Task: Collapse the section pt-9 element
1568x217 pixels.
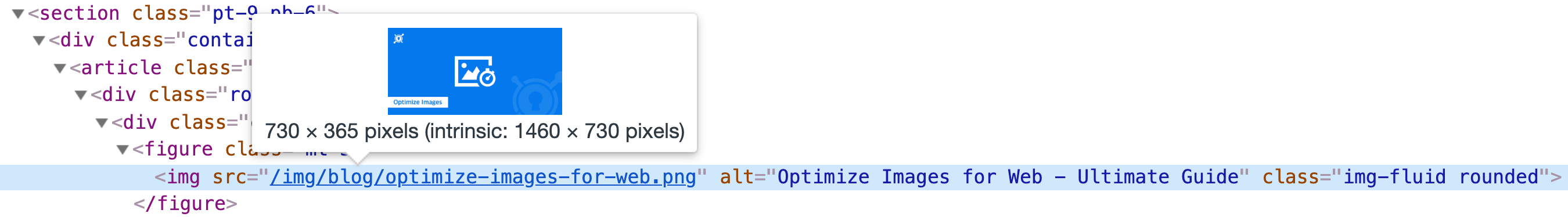Action: 18,13
